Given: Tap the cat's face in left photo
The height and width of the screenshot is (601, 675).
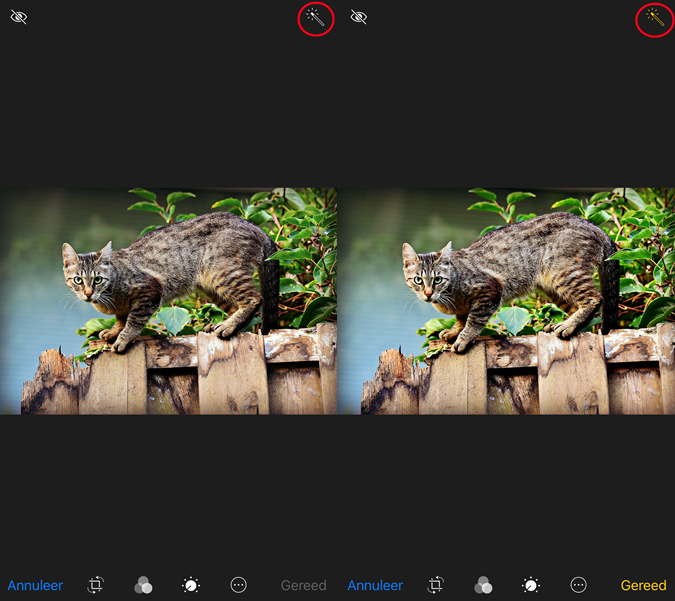Looking at the screenshot, I should pos(87,273).
